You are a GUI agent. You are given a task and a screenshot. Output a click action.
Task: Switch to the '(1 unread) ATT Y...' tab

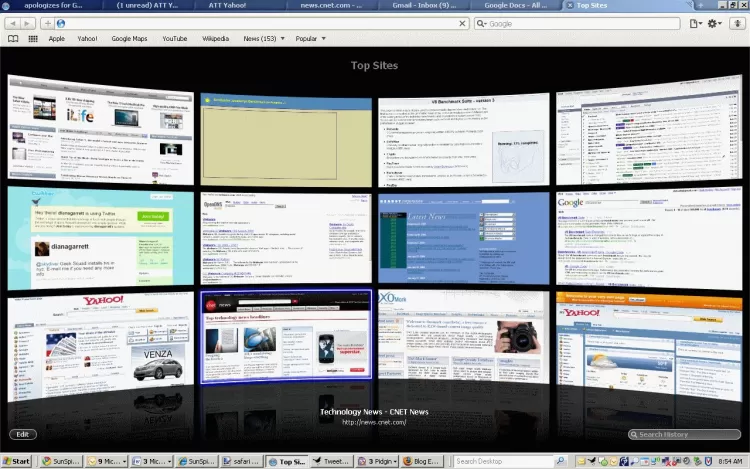147,5
